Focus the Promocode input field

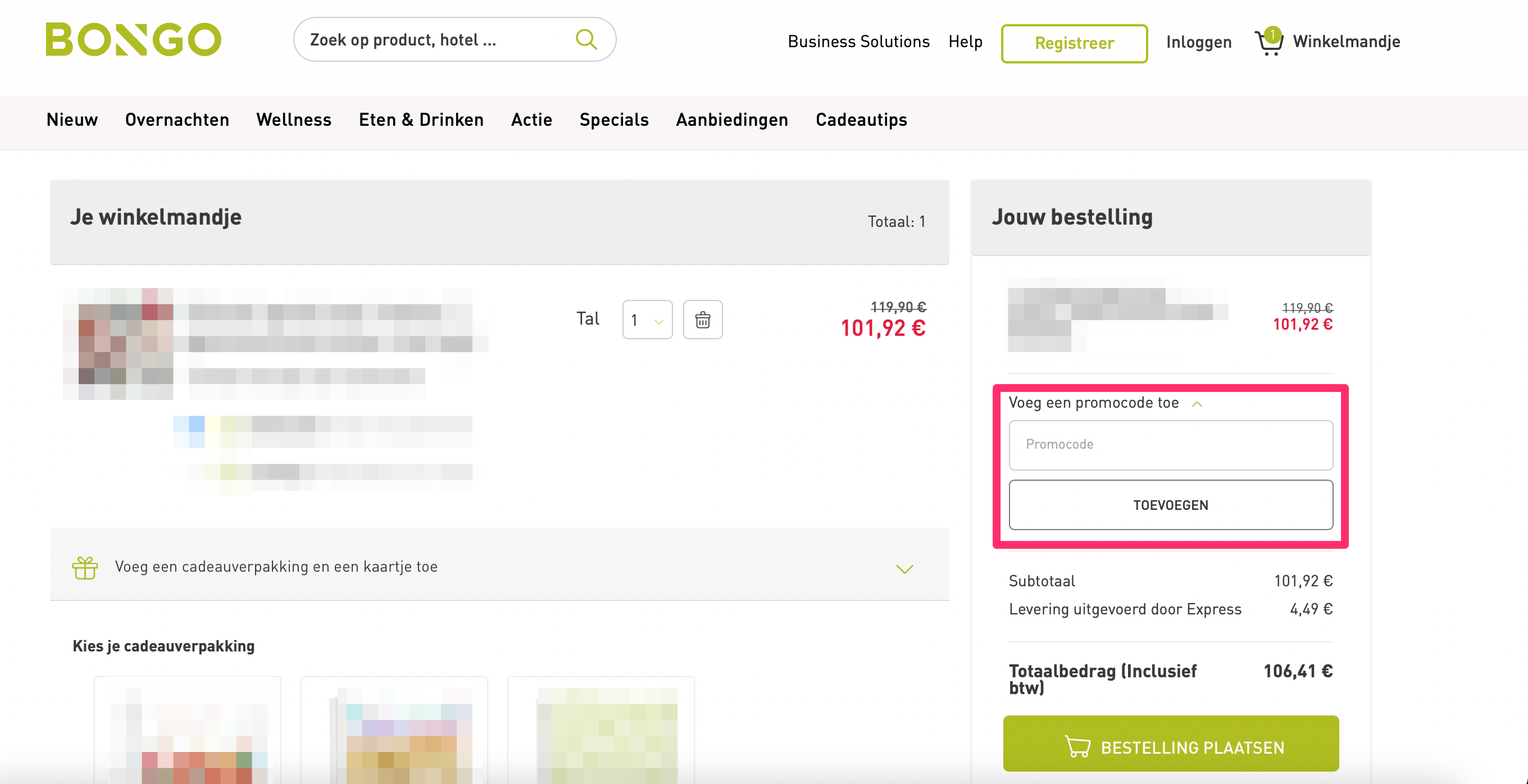point(1171,445)
